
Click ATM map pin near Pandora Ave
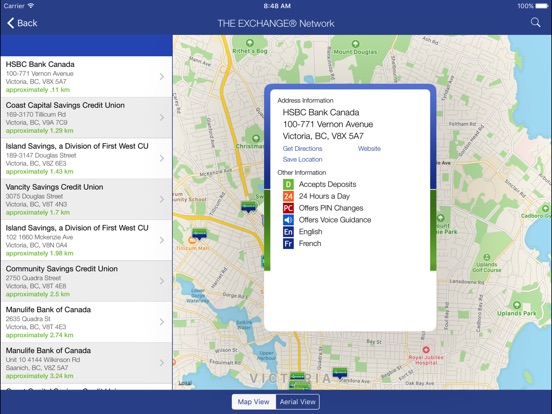(x=340, y=373)
